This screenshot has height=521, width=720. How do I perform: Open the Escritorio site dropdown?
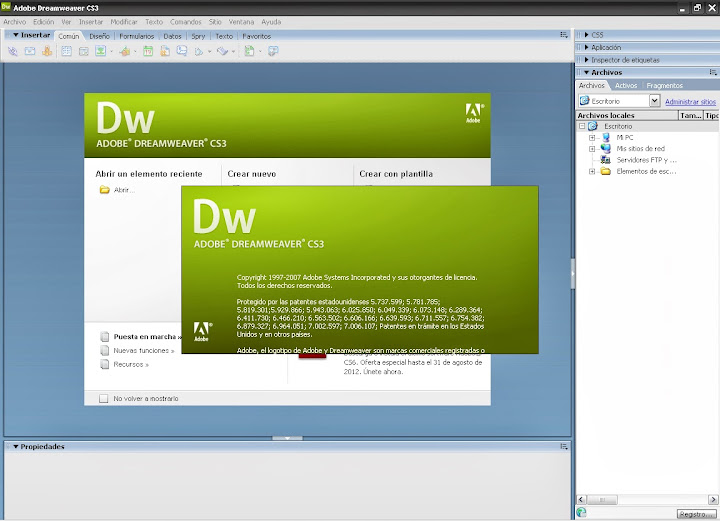pos(654,101)
